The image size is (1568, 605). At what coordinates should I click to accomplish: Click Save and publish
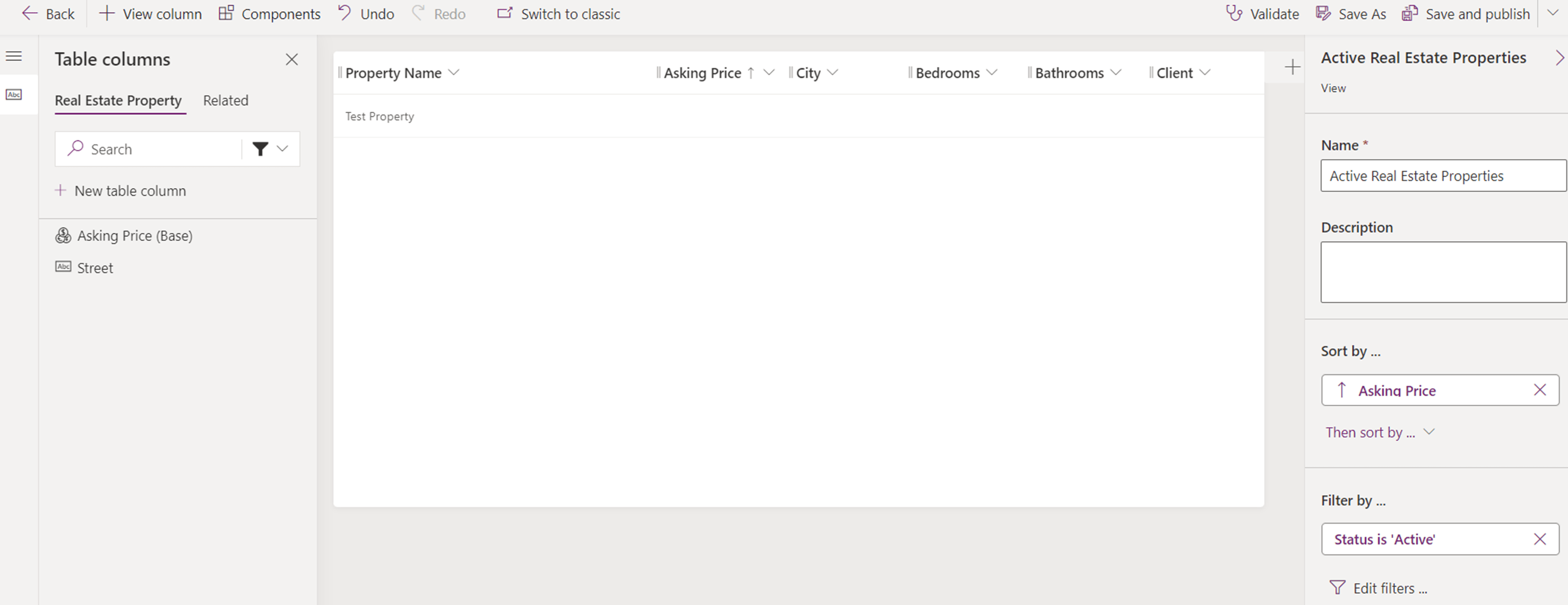(x=1465, y=13)
